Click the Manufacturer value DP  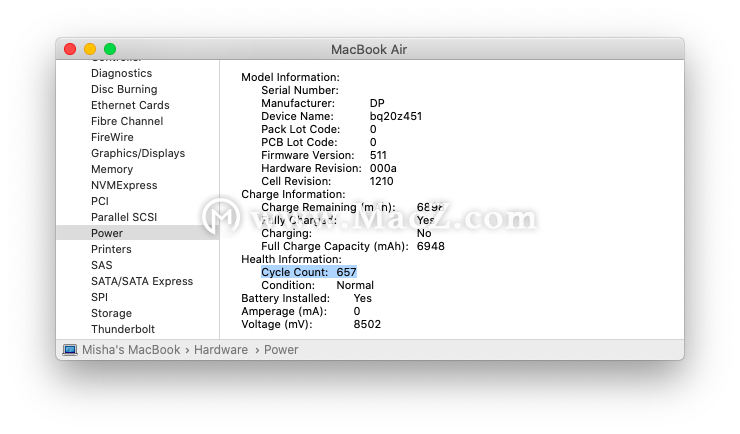pyautogui.click(x=377, y=103)
